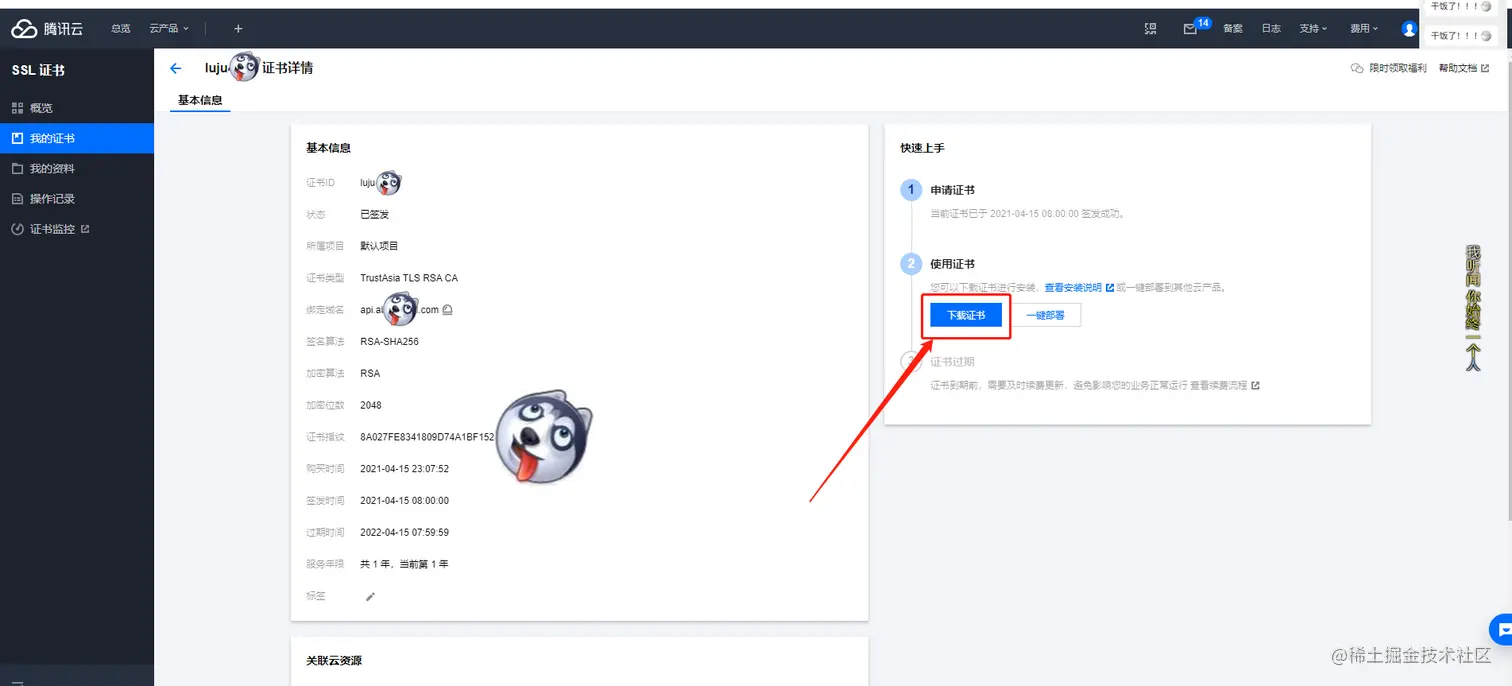This screenshot has width=1512, height=686.
Task: Click the collapse menu icon at sidebar bottom
Action: pyautogui.click(x=17, y=683)
